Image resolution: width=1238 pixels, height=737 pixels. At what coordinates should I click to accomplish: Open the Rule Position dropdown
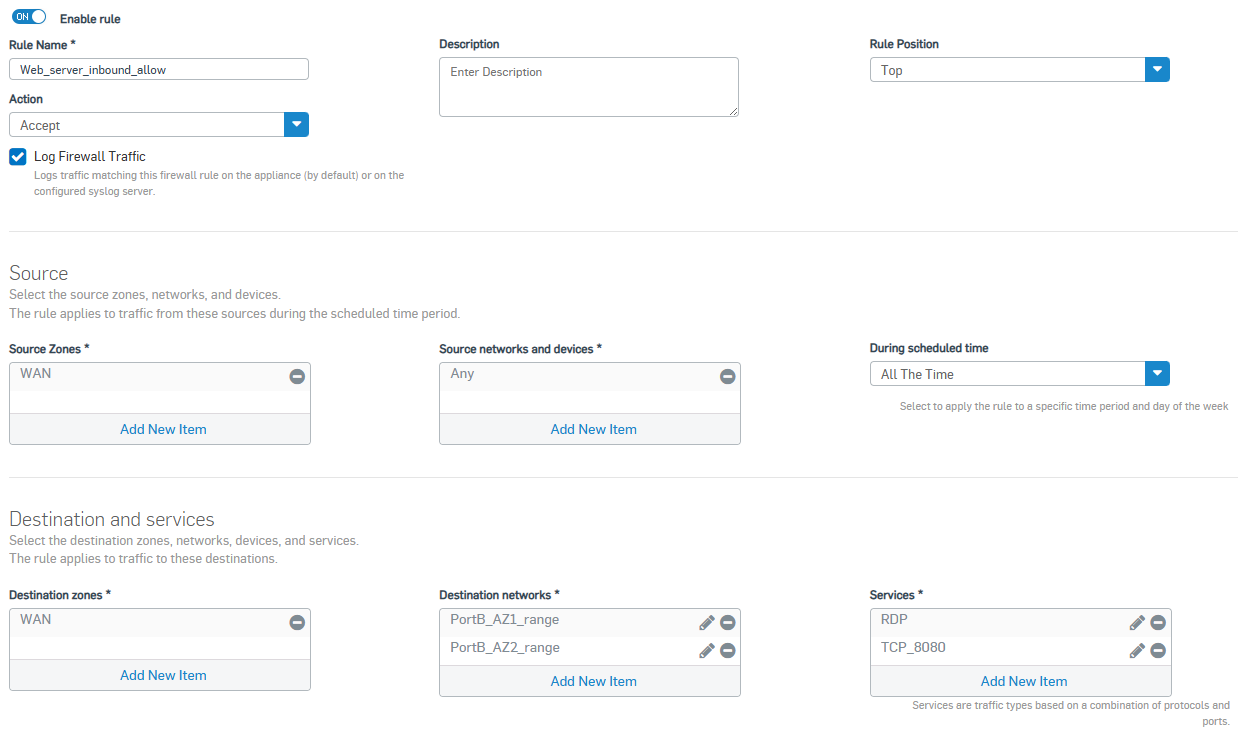[x=1156, y=70]
